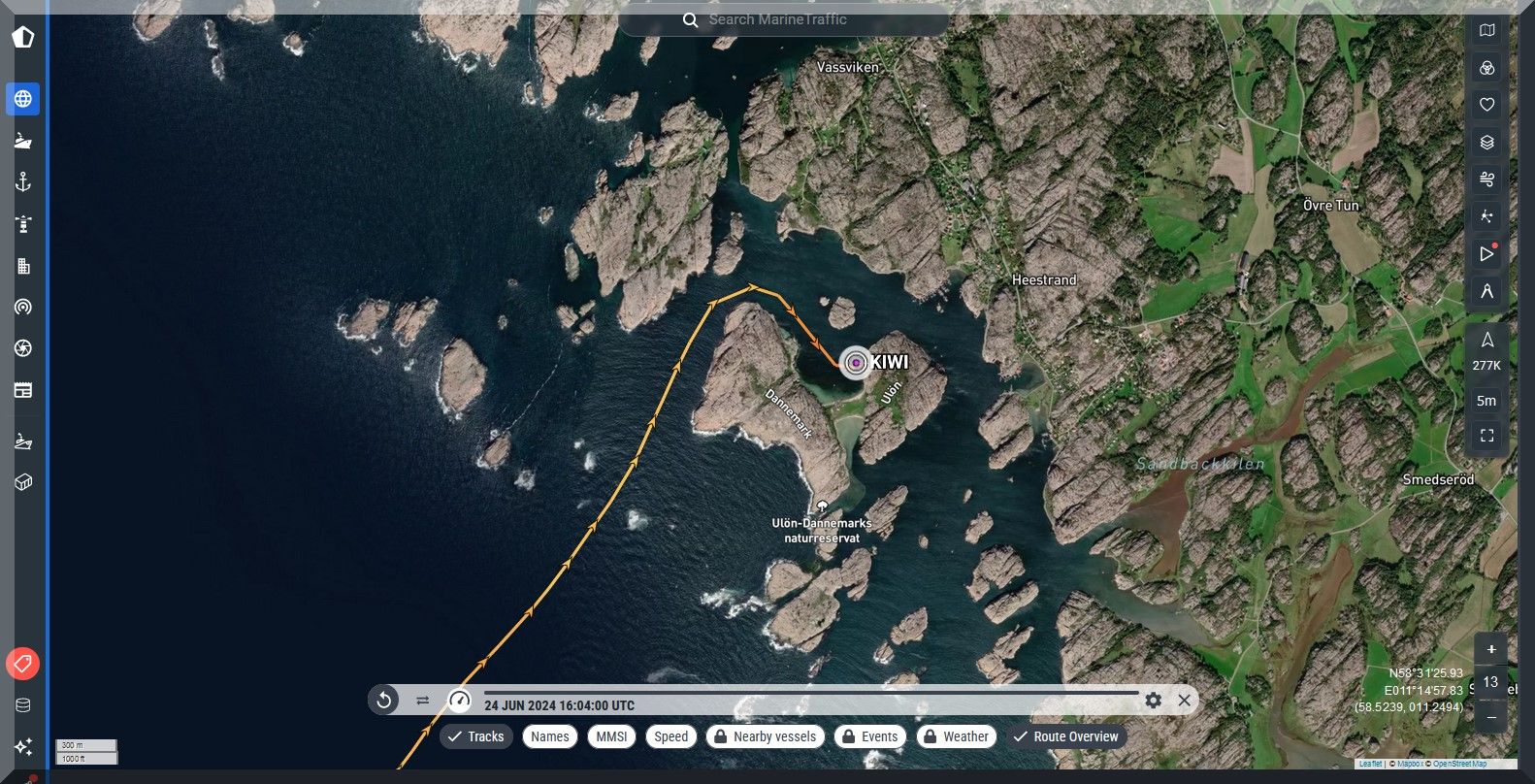Open the wind weather layer icon

pyautogui.click(x=1486, y=180)
